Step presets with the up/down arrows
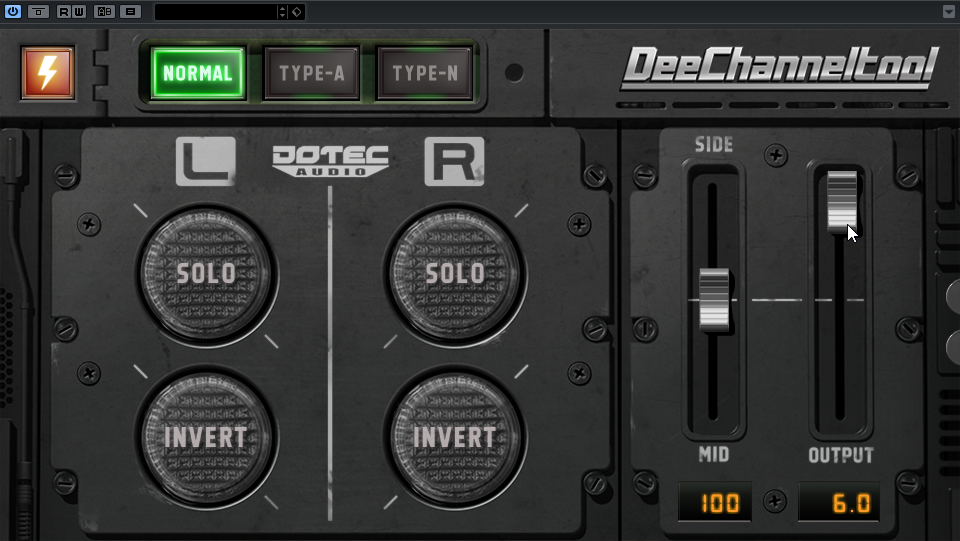This screenshot has width=960, height=541. pos(282,12)
